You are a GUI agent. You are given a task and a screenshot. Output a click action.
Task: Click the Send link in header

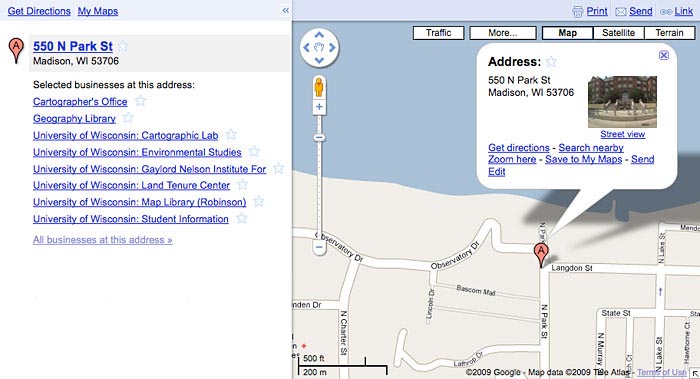pos(641,11)
